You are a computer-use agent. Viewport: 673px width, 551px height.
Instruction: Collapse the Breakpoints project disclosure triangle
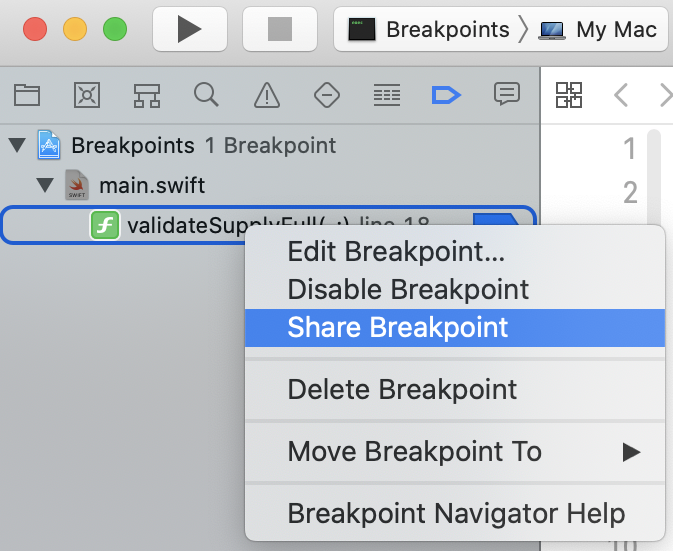16,146
